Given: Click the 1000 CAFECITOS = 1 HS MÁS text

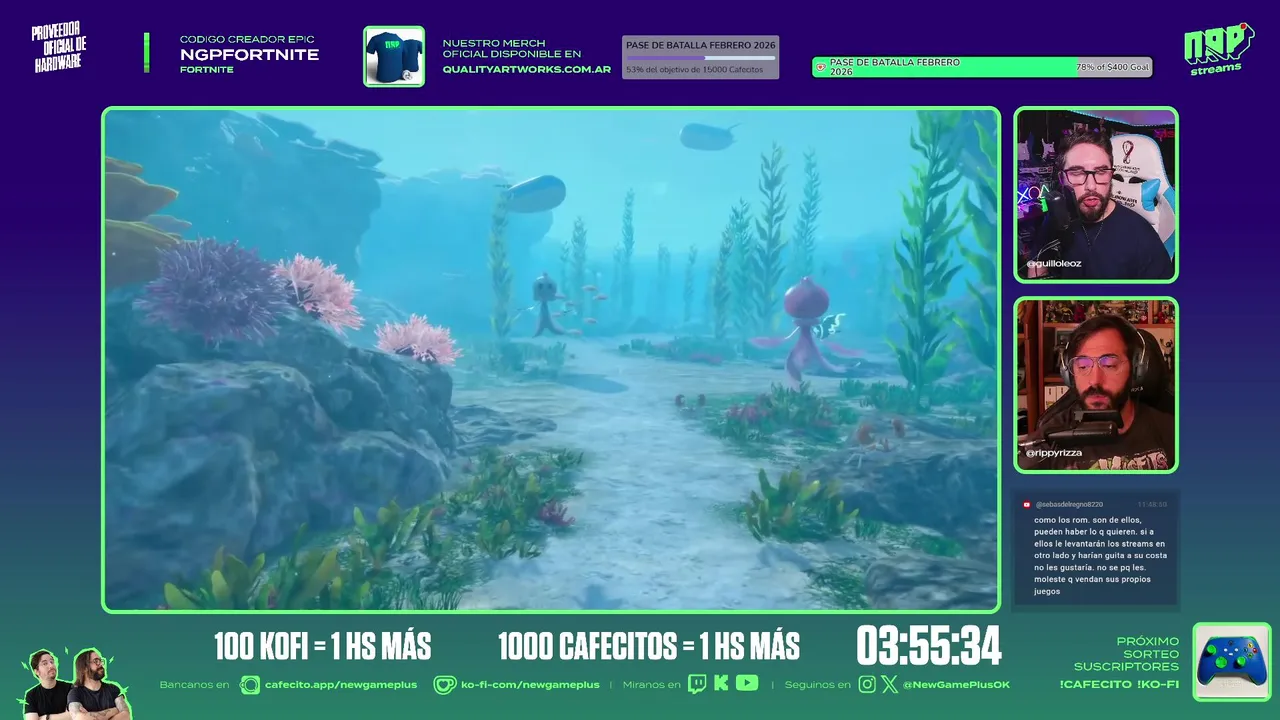Looking at the screenshot, I should (648, 647).
